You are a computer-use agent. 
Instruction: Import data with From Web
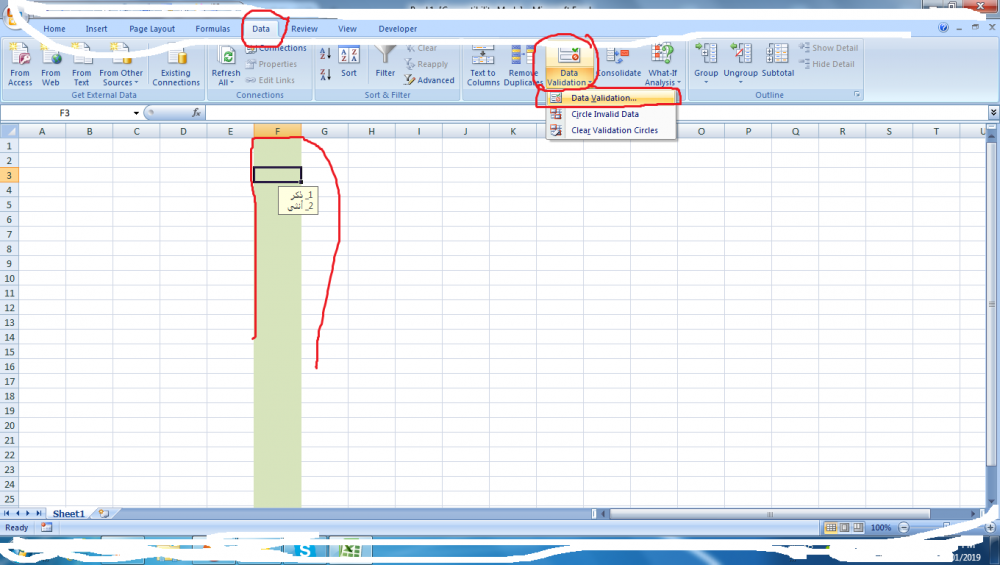pyautogui.click(x=50, y=64)
